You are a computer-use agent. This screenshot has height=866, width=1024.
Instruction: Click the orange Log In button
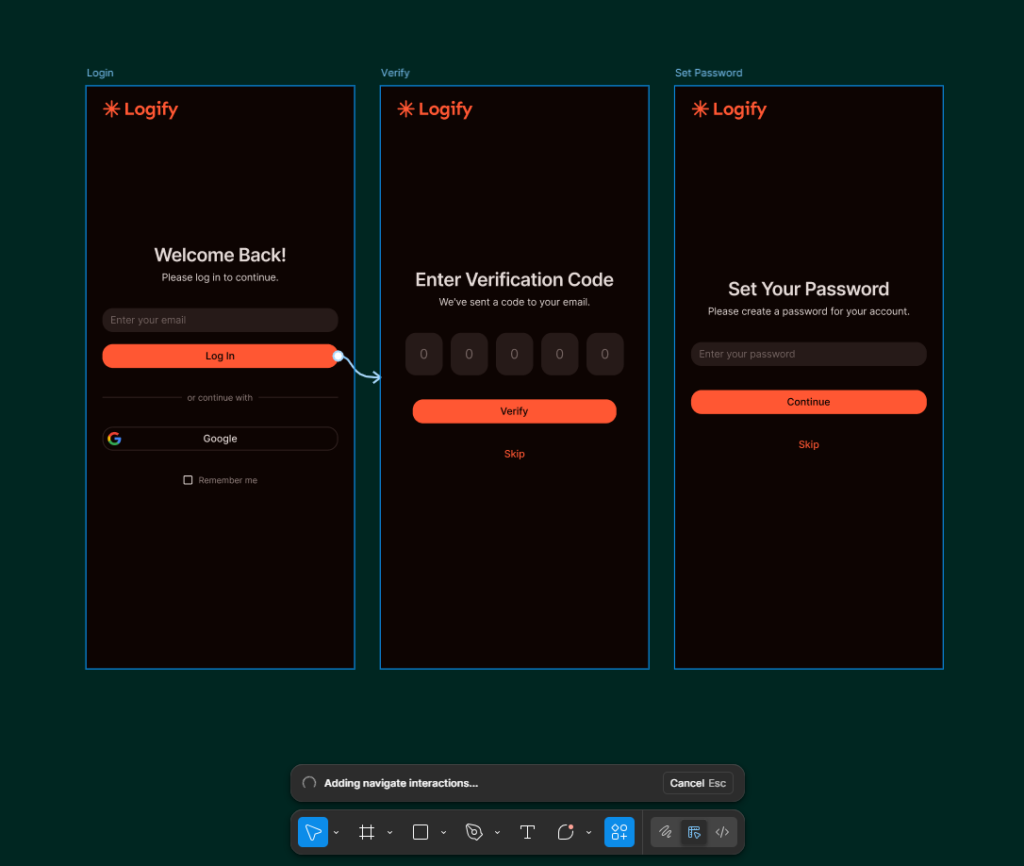(220, 356)
